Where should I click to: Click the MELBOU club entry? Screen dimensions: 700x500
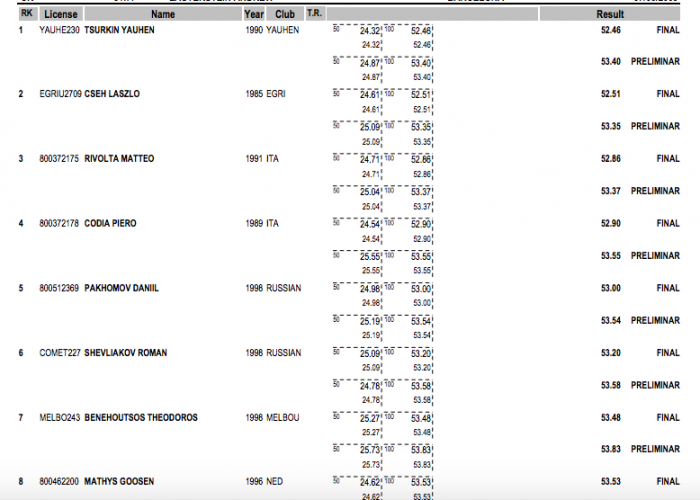[x=283, y=417]
